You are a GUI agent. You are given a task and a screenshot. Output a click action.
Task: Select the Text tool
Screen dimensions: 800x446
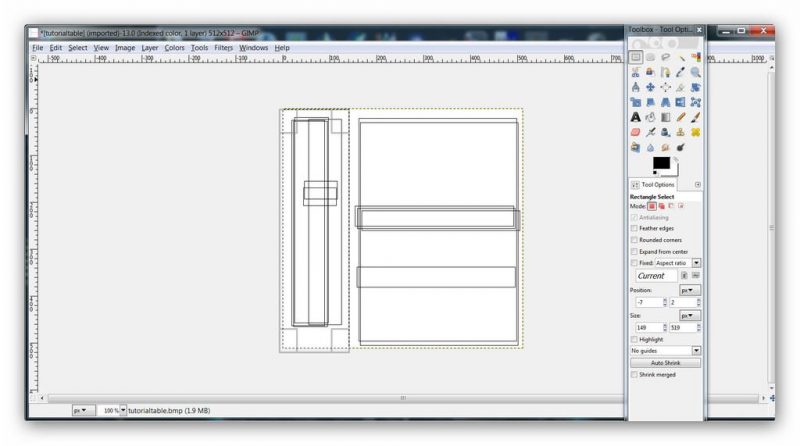(x=635, y=117)
